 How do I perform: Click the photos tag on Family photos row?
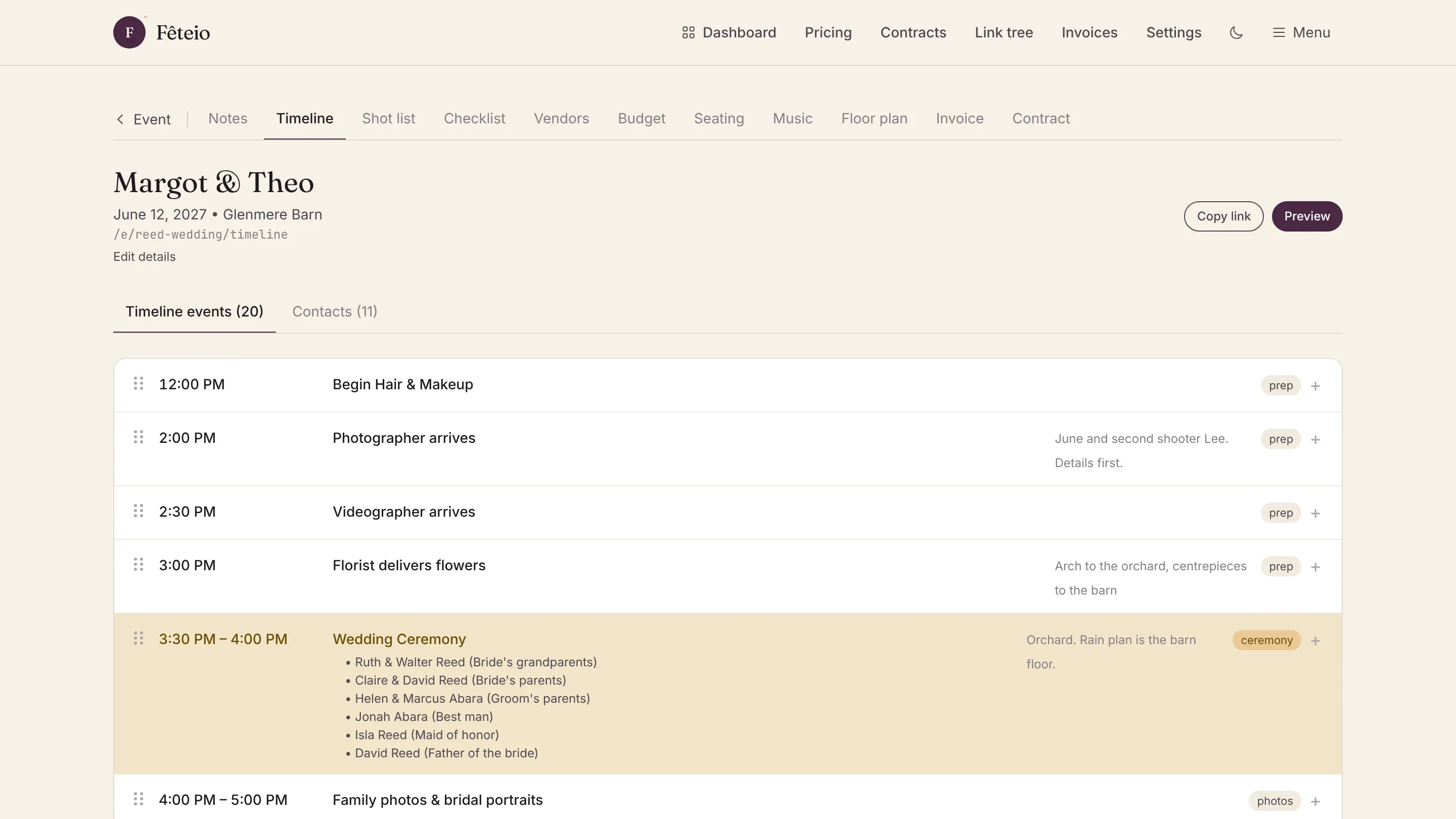pyautogui.click(x=1275, y=801)
